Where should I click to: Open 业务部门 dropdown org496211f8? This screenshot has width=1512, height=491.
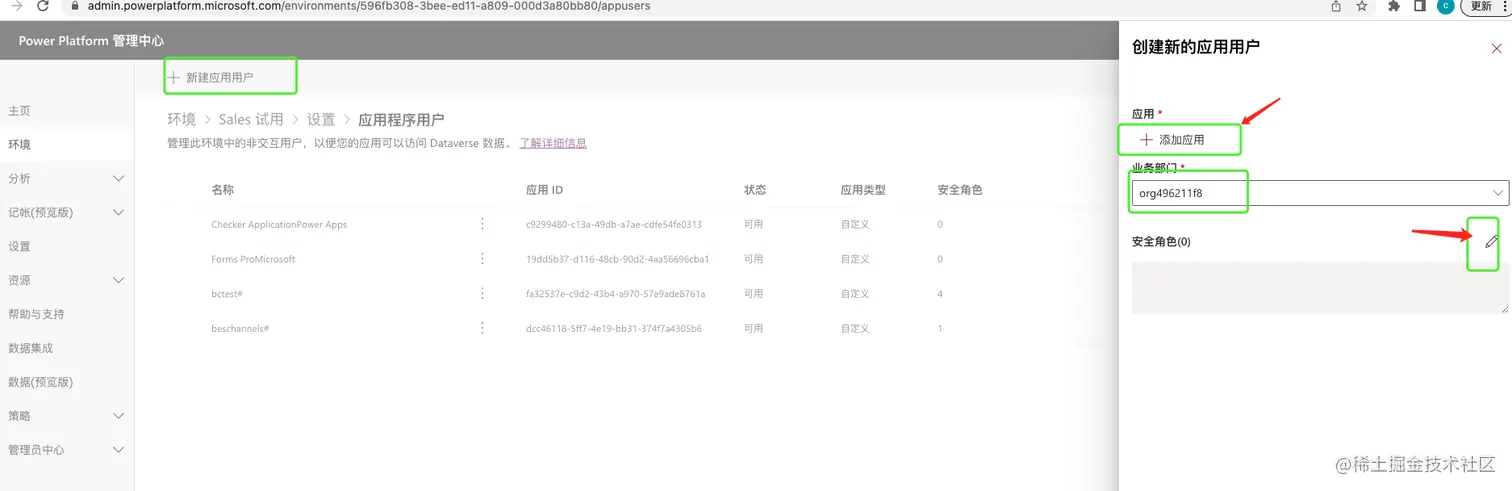point(1320,193)
